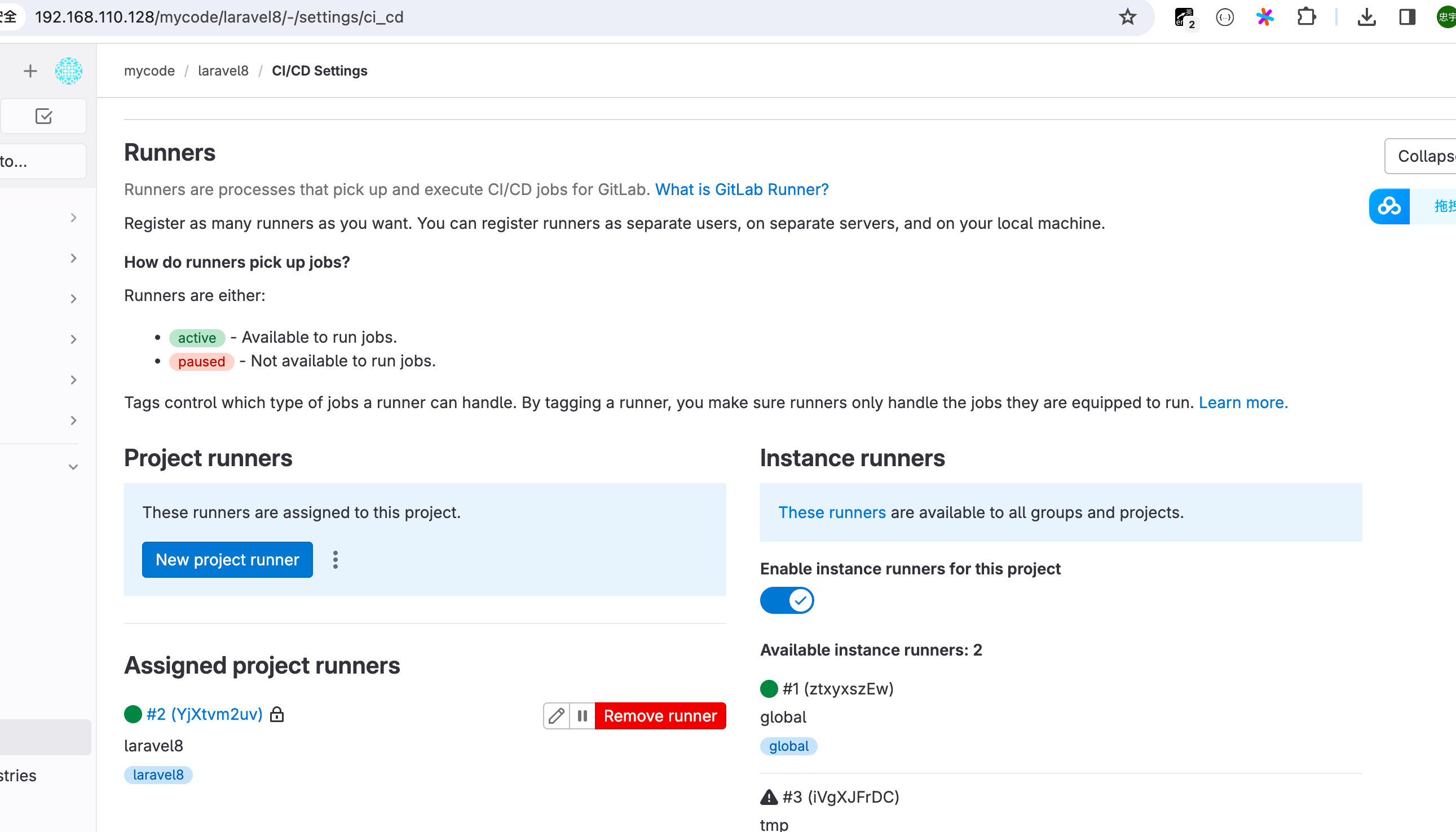The height and width of the screenshot is (832, 1456).
Task: Open the to-do list checkbox icon
Action: [43, 117]
